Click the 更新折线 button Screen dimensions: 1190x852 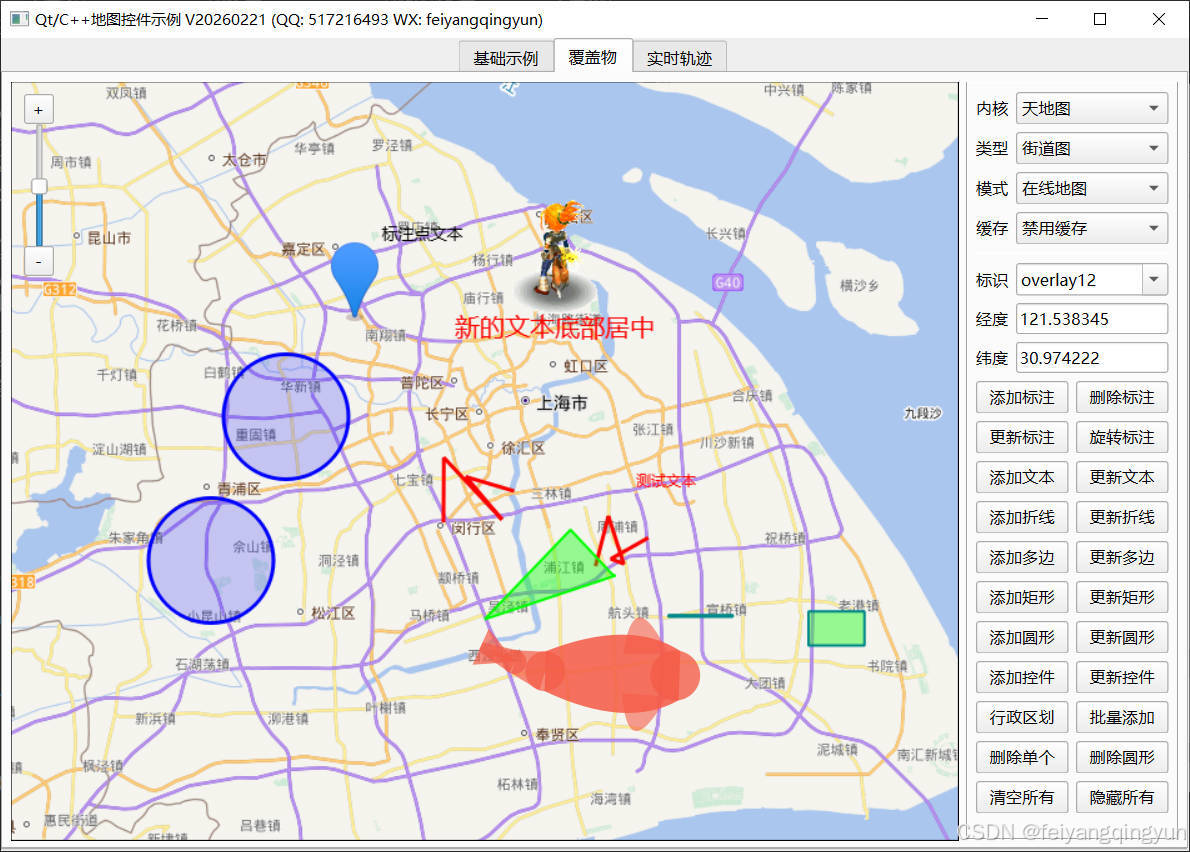pyautogui.click(x=1122, y=517)
